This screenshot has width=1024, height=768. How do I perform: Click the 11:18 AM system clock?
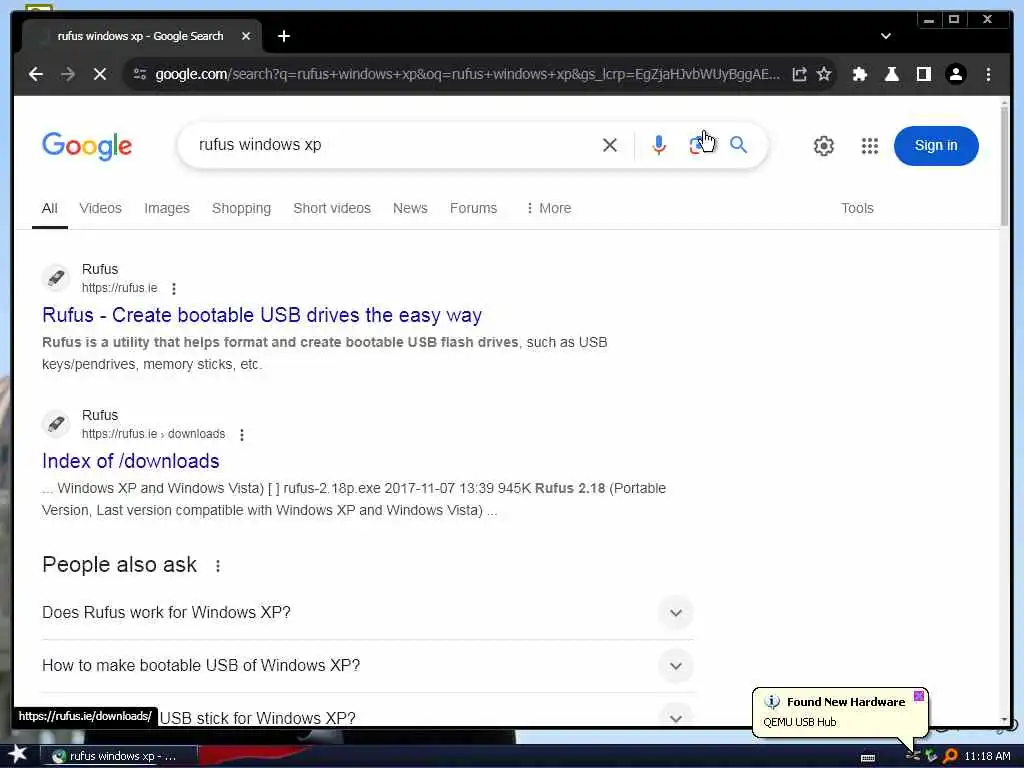pos(987,756)
